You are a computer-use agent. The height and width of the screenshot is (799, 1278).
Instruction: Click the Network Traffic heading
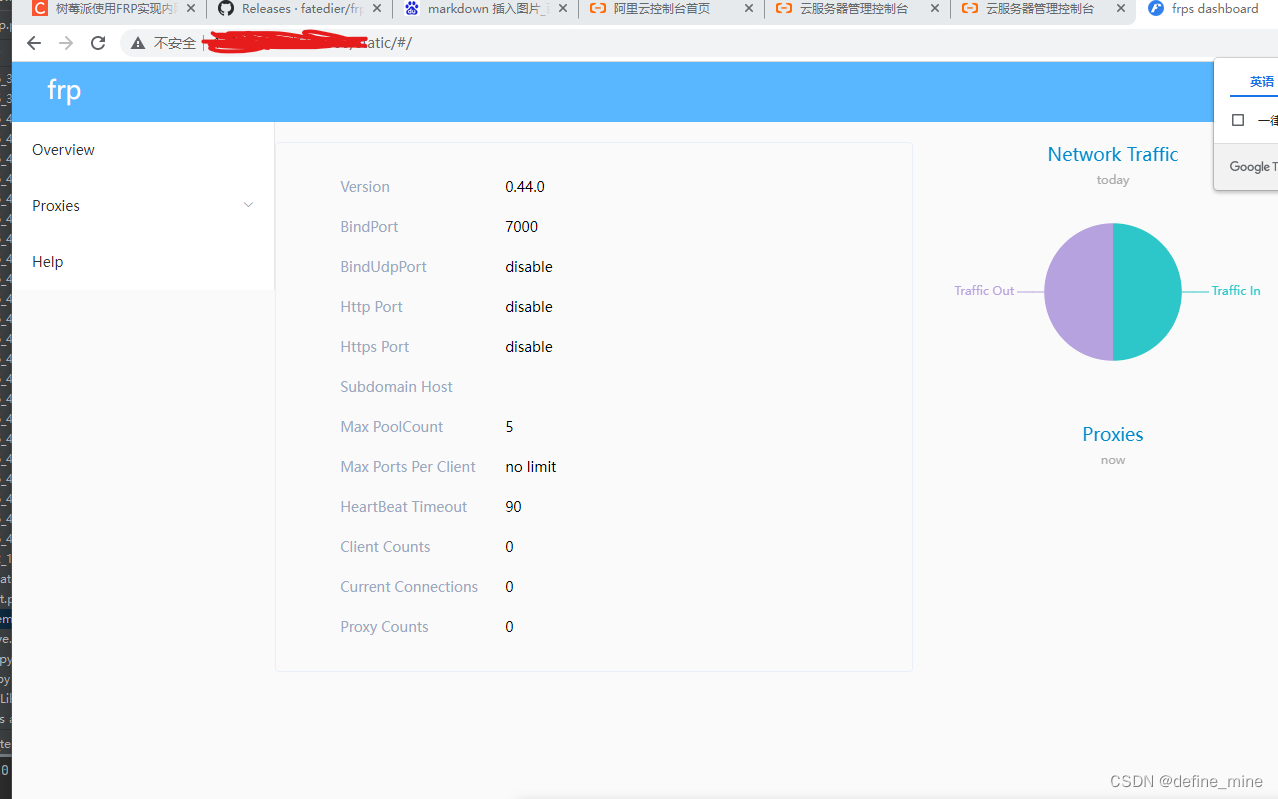point(1113,154)
